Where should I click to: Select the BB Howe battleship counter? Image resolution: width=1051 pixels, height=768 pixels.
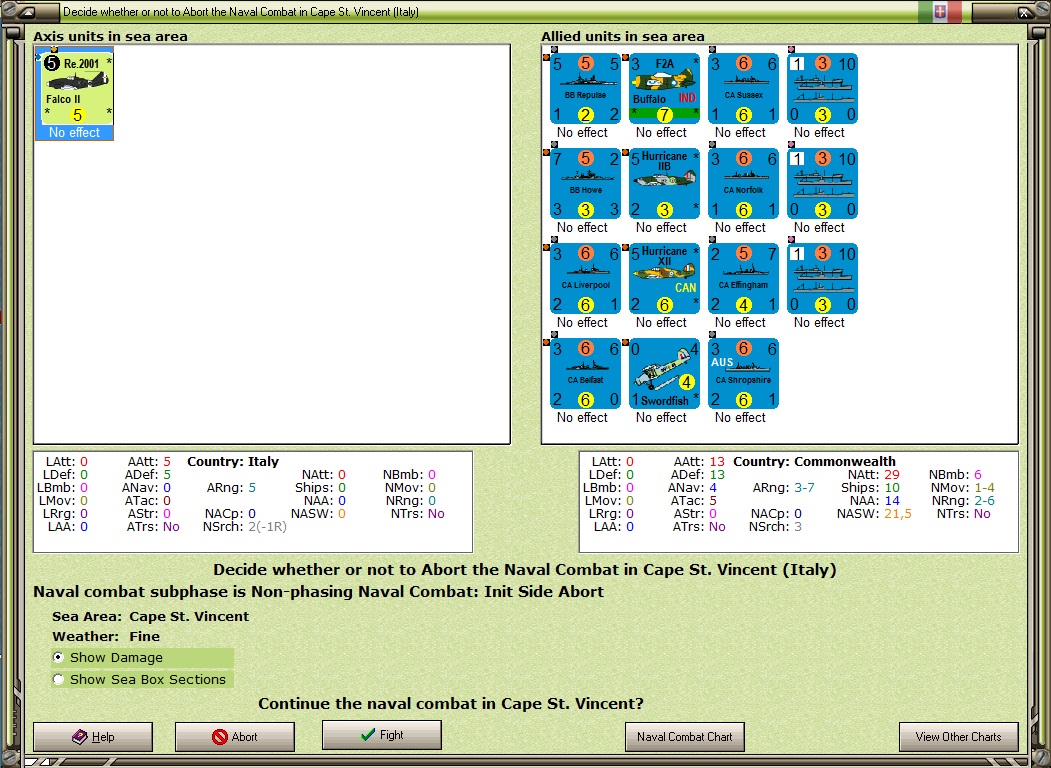[585, 184]
